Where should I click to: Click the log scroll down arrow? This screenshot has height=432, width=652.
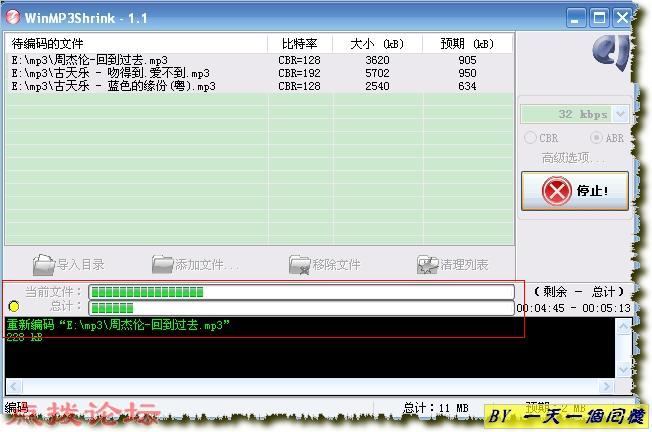click(x=623, y=369)
